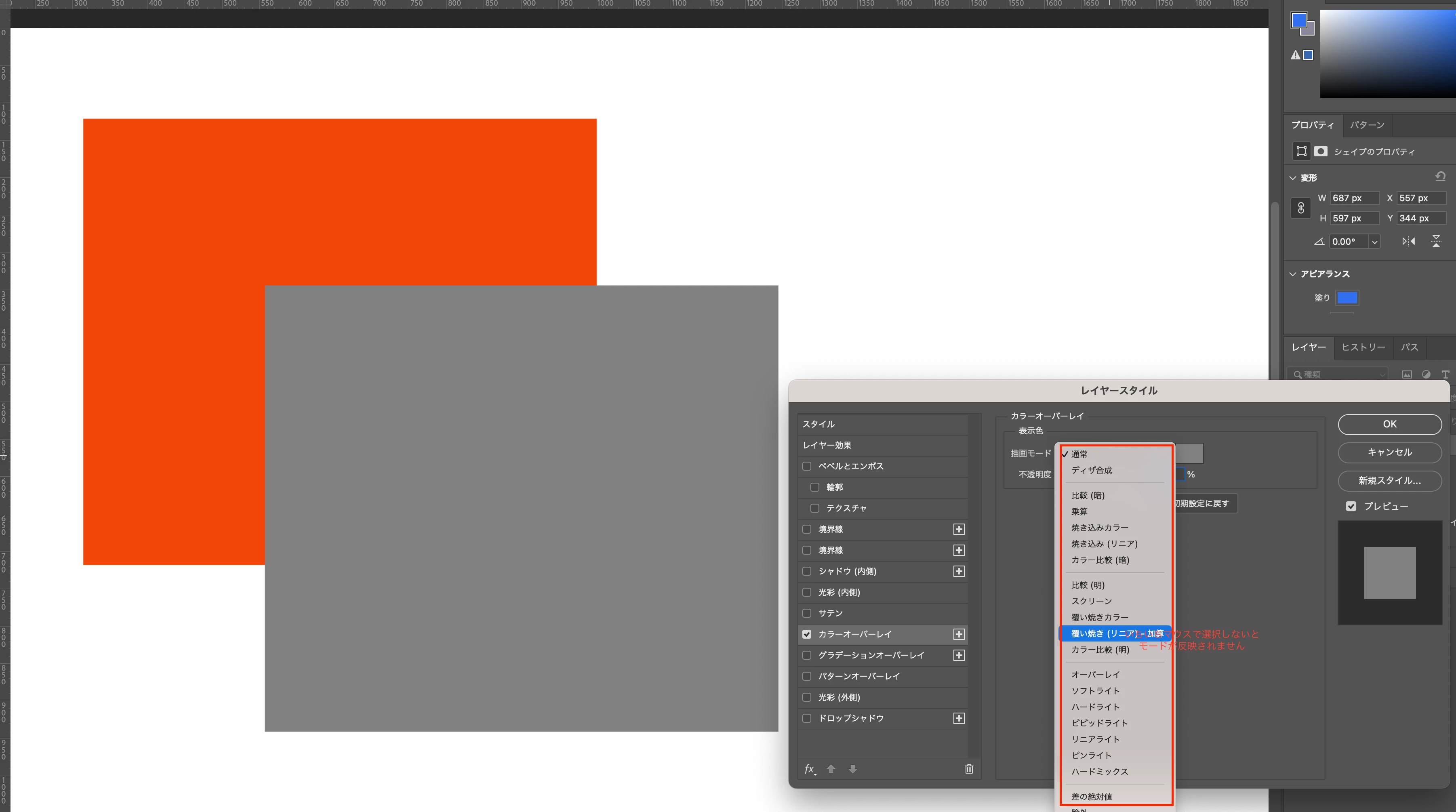Click the flip vertical icon in Properties

click(x=1436, y=241)
